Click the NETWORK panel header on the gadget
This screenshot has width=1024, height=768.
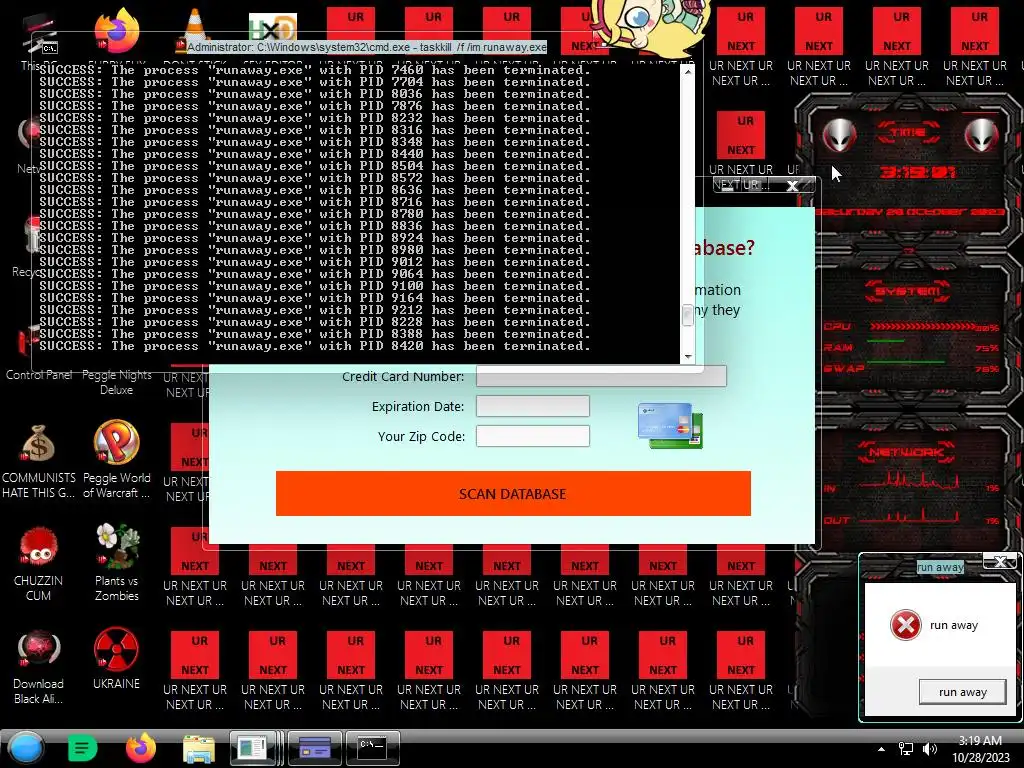pos(906,452)
